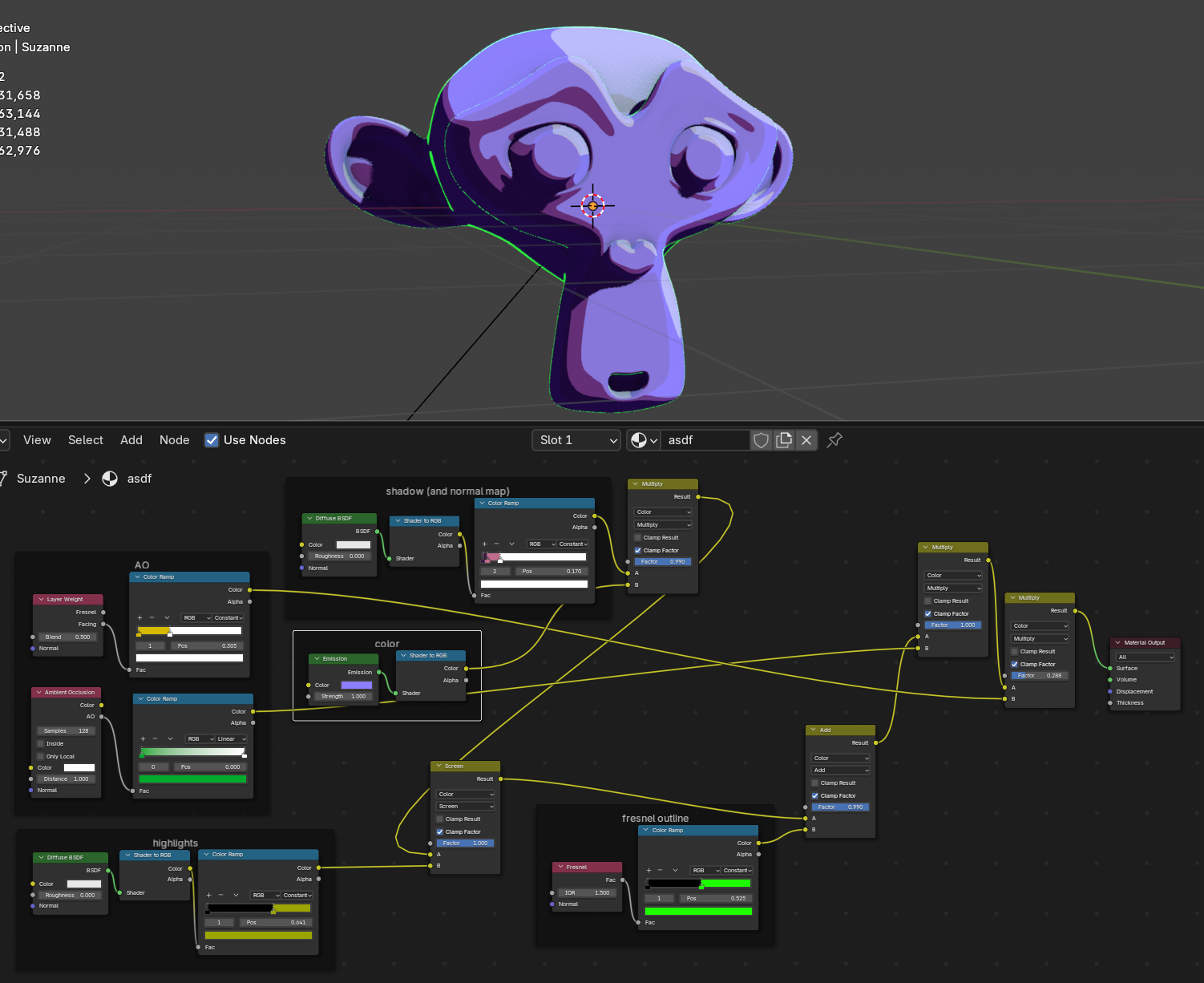The image size is (1204, 983).
Task: Open Linear interpolation dropdown in green Color Ramp
Action: [x=230, y=738]
